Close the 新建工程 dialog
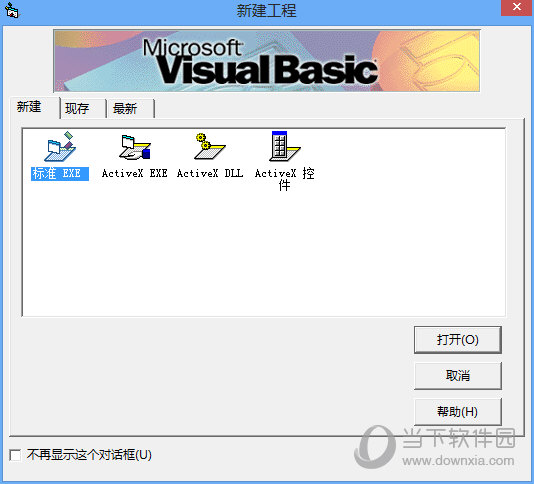Viewport: 534px width, 484px height. 517,7
